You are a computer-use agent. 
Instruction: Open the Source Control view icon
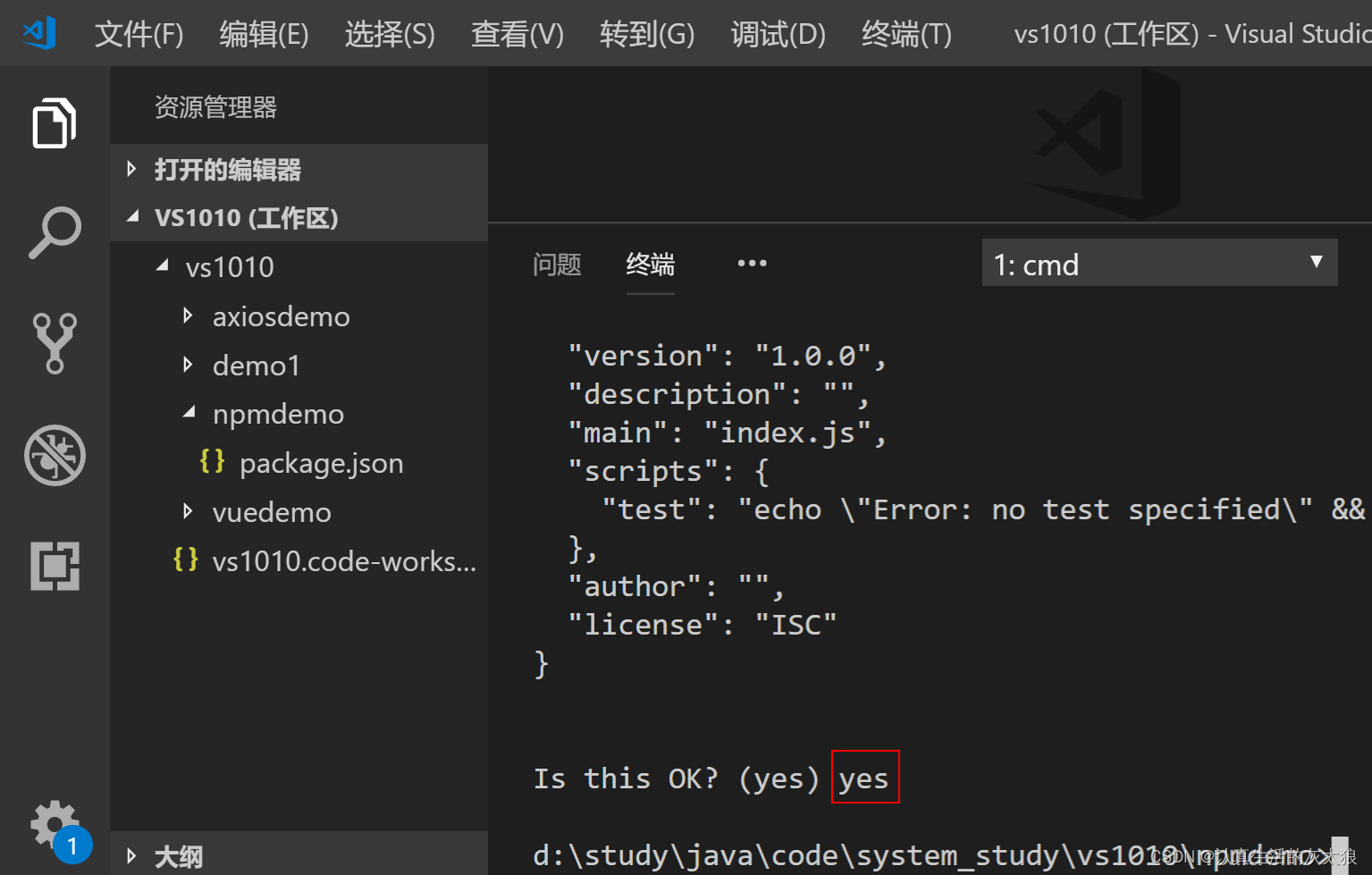pos(55,343)
